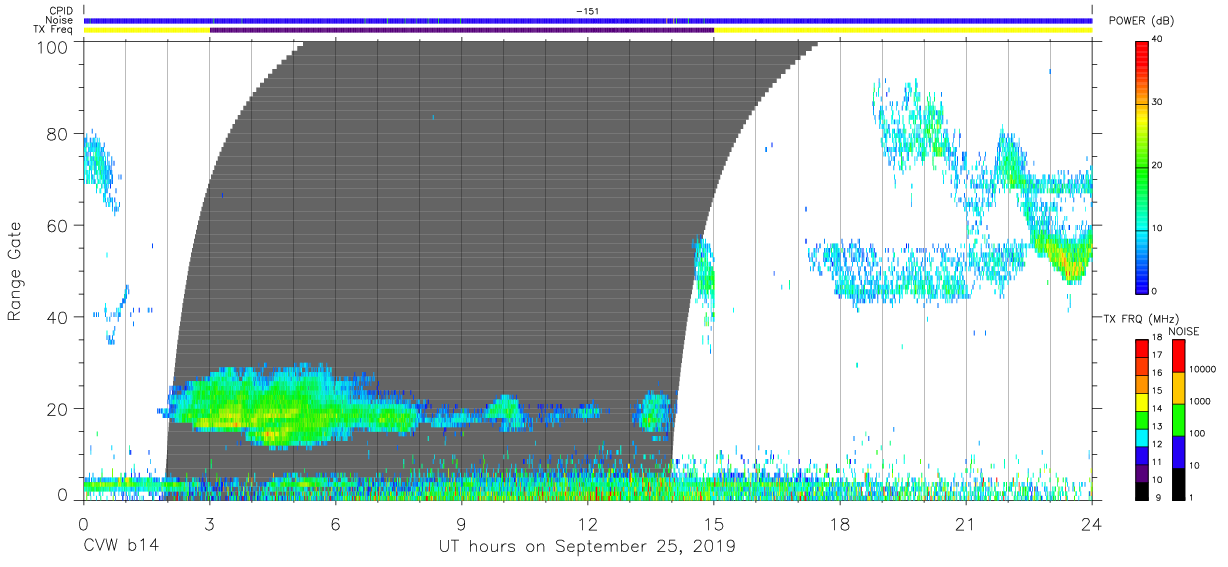Click the TX FRQ (MHz) color scale
This screenshot has height=567, width=1228.
click(1142, 420)
